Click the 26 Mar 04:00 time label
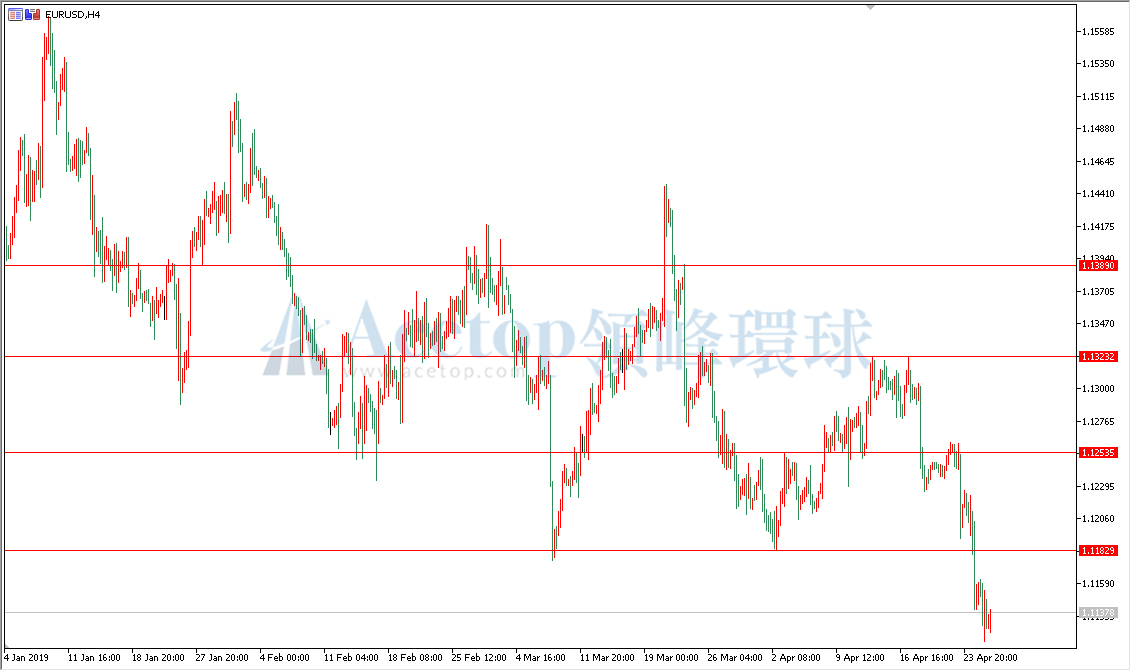 click(x=735, y=658)
